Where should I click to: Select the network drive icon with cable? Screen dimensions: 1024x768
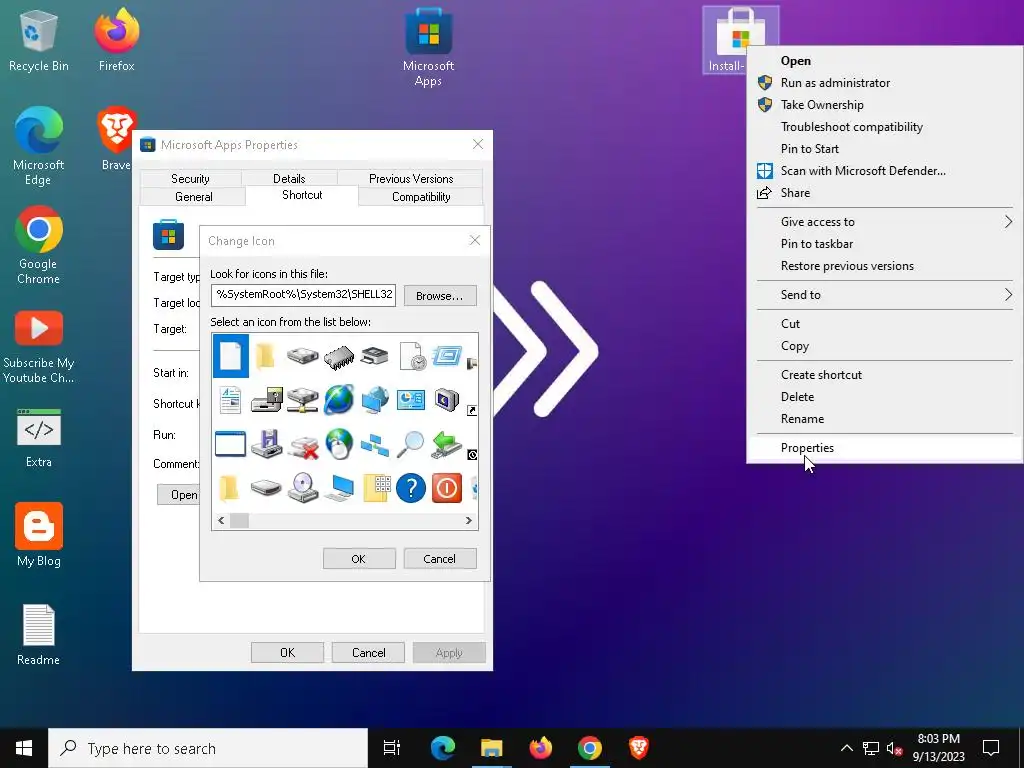point(302,400)
